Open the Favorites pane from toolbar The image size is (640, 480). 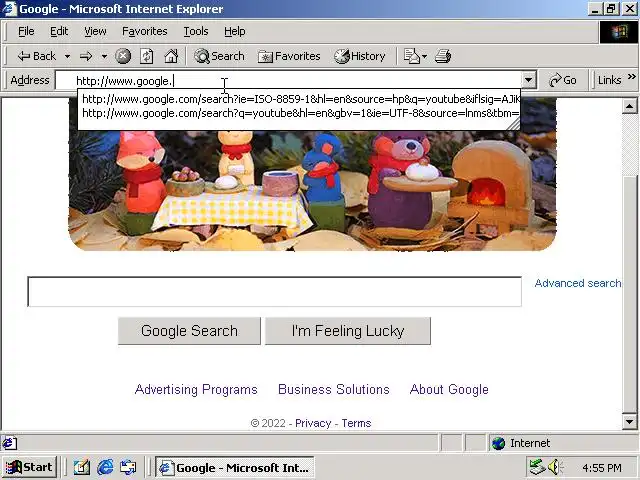289,56
